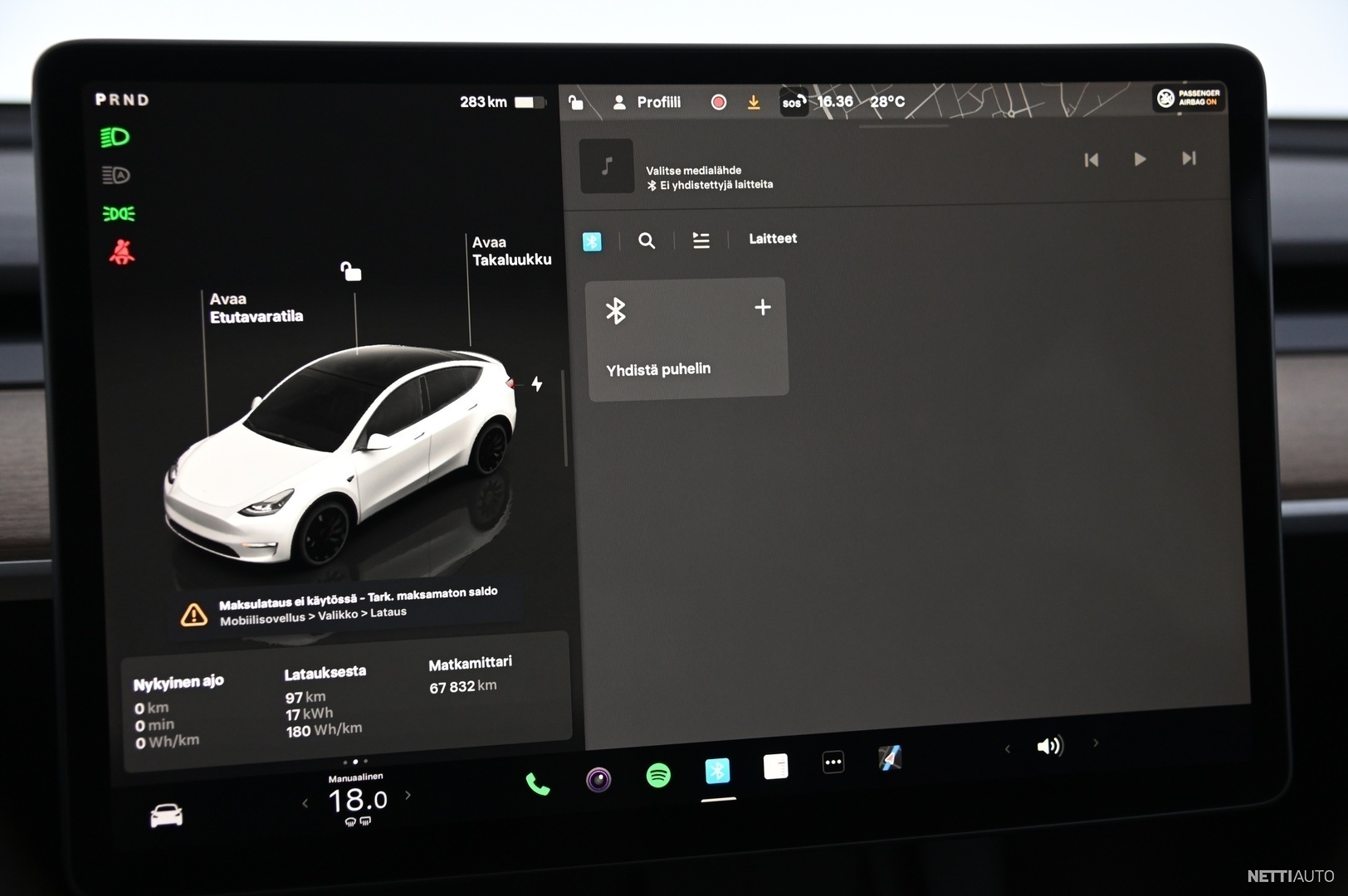Viewport: 1348px width, 896px height.
Task: Open the media search tab
Action: point(647,241)
